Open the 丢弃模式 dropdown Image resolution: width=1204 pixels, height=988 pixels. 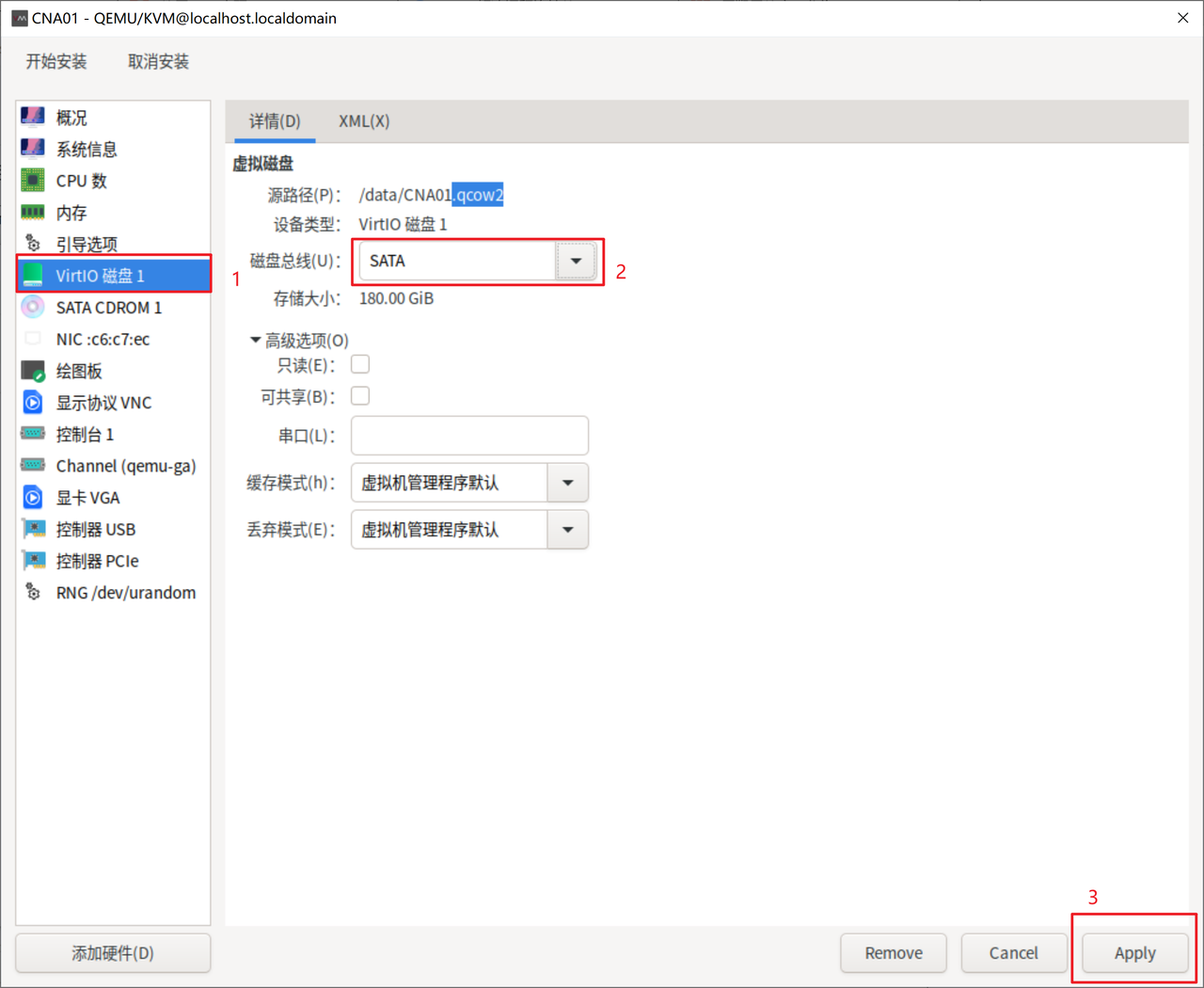(567, 530)
